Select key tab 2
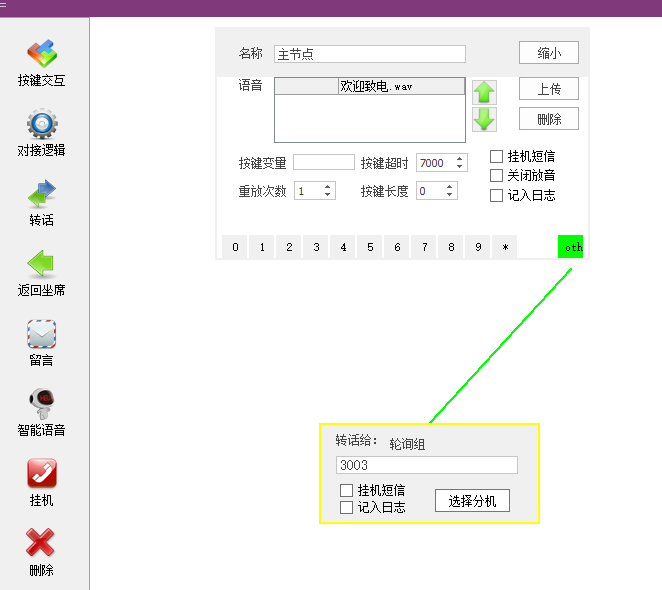 click(x=289, y=247)
